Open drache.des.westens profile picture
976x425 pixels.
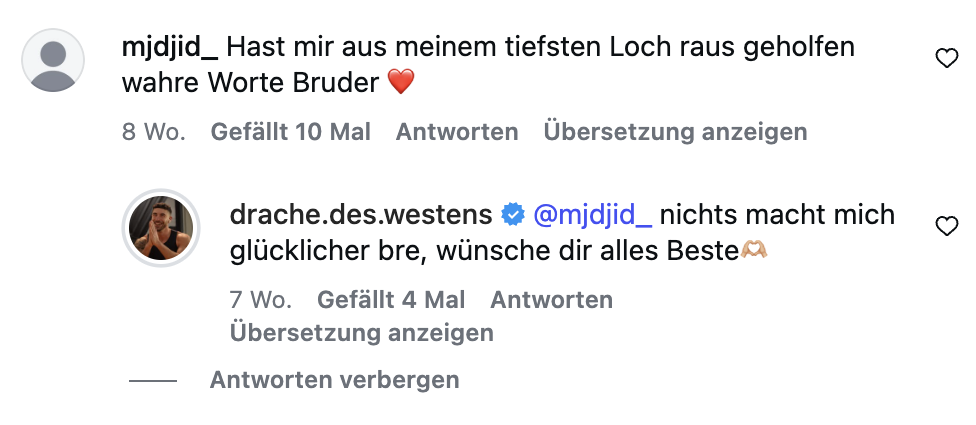click(x=160, y=227)
